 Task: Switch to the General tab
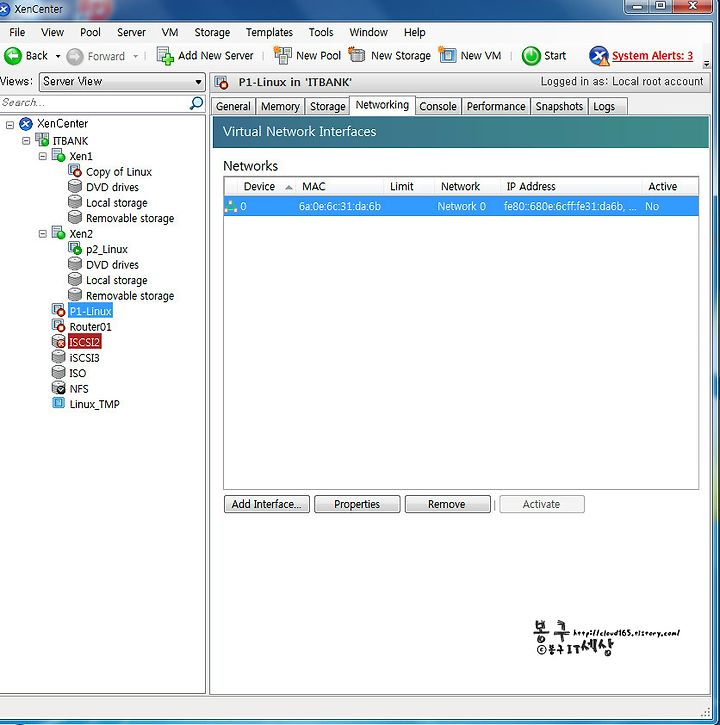pos(233,106)
